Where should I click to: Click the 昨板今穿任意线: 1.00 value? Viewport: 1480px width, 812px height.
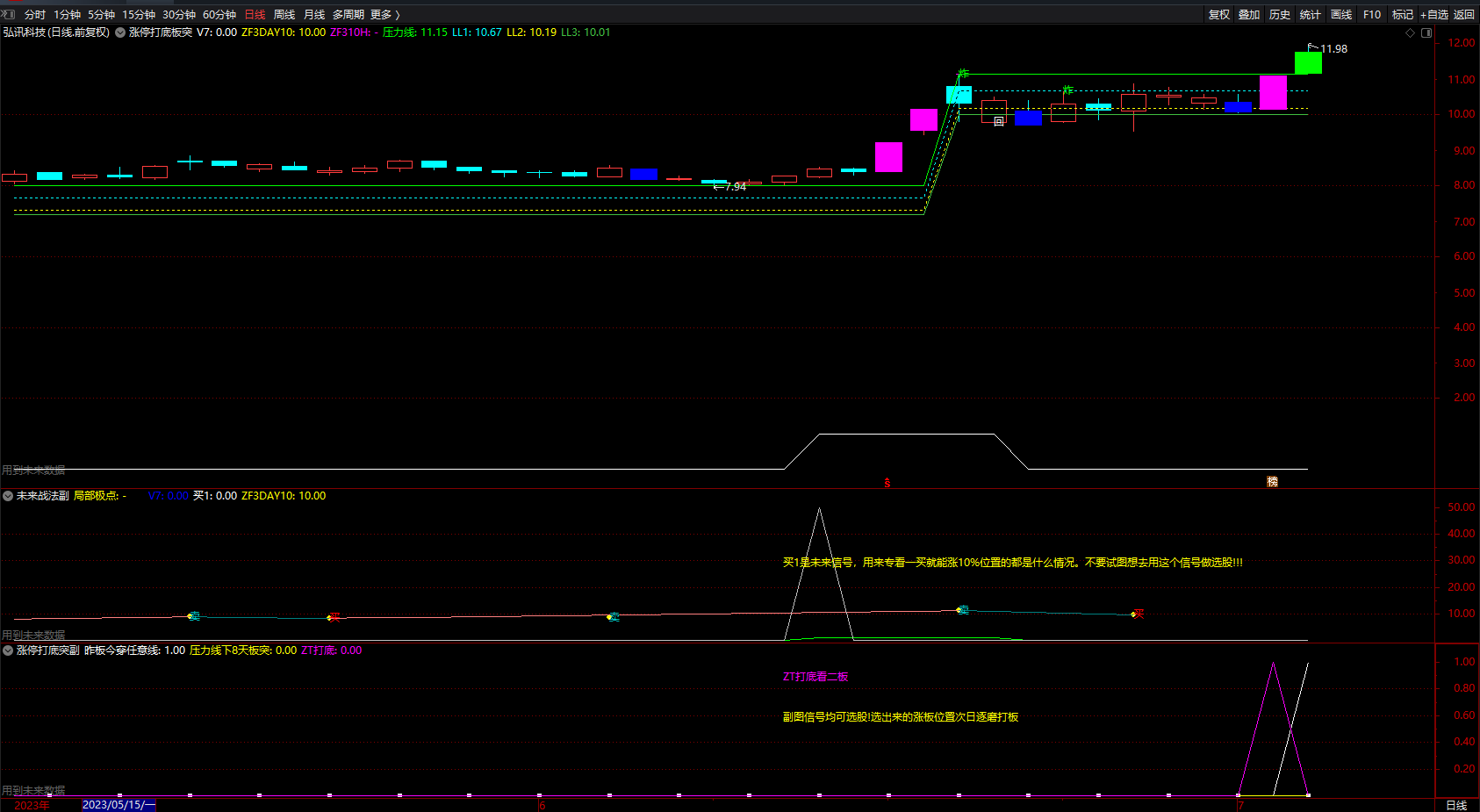click(134, 650)
